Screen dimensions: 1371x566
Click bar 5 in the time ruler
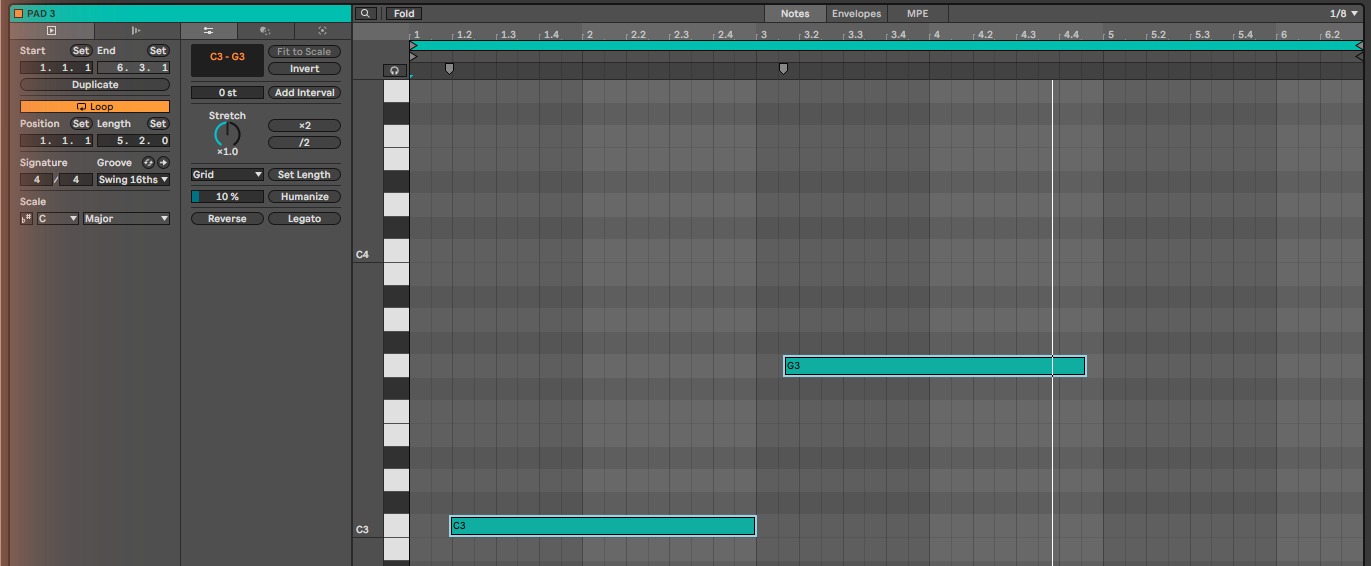[1110, 35]
